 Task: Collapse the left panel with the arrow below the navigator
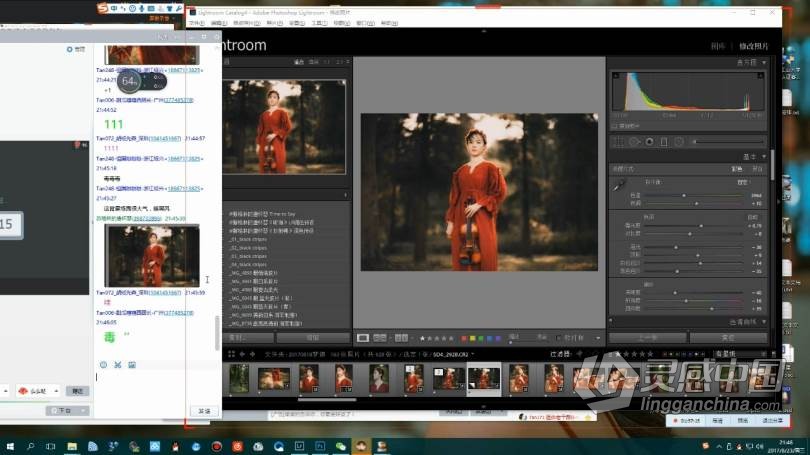pyautogui.click(x=346, y=195)
